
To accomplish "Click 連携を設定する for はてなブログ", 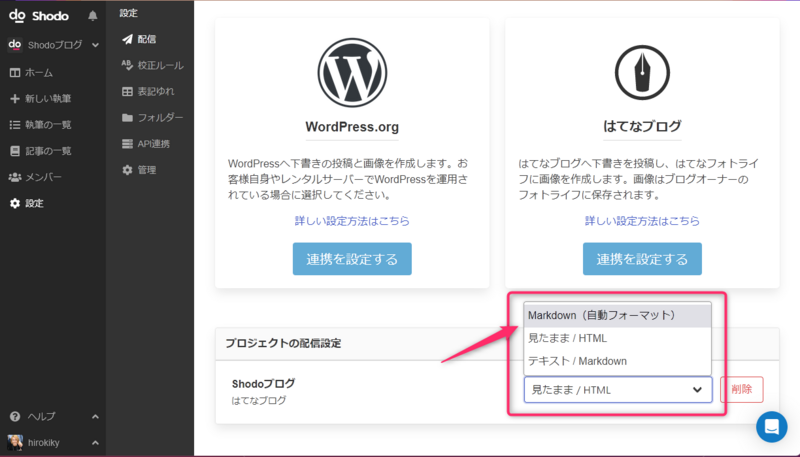I will point(642,259).
